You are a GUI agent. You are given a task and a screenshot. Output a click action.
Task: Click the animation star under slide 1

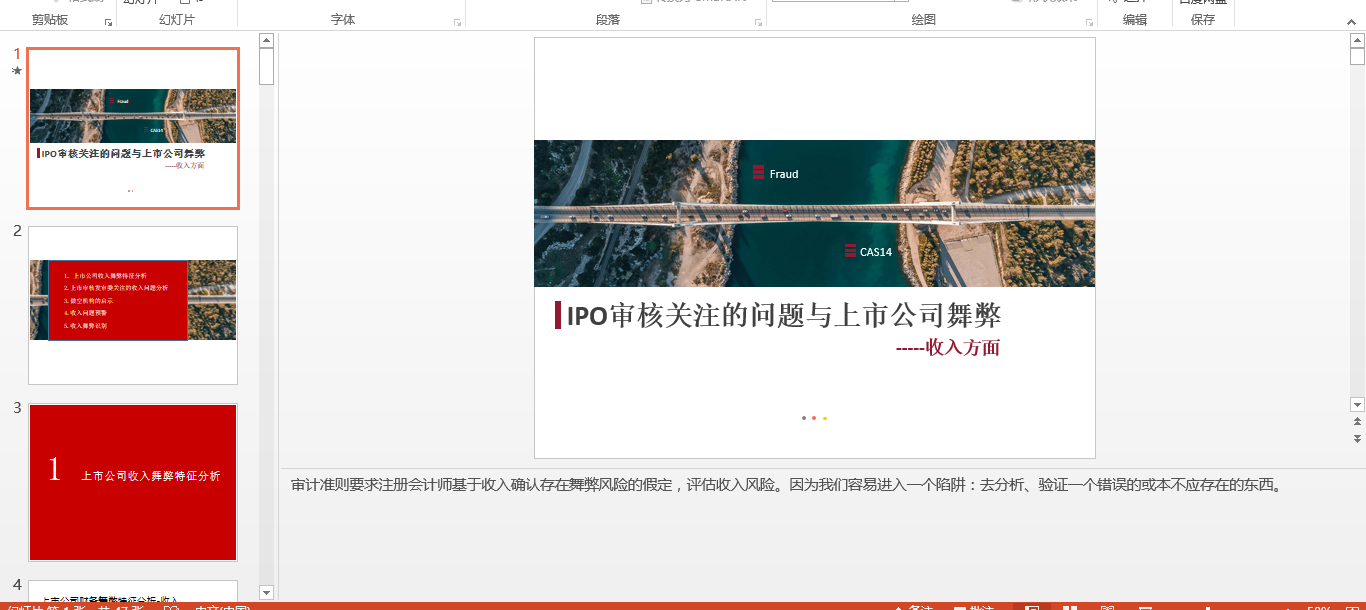click(16, 71)
